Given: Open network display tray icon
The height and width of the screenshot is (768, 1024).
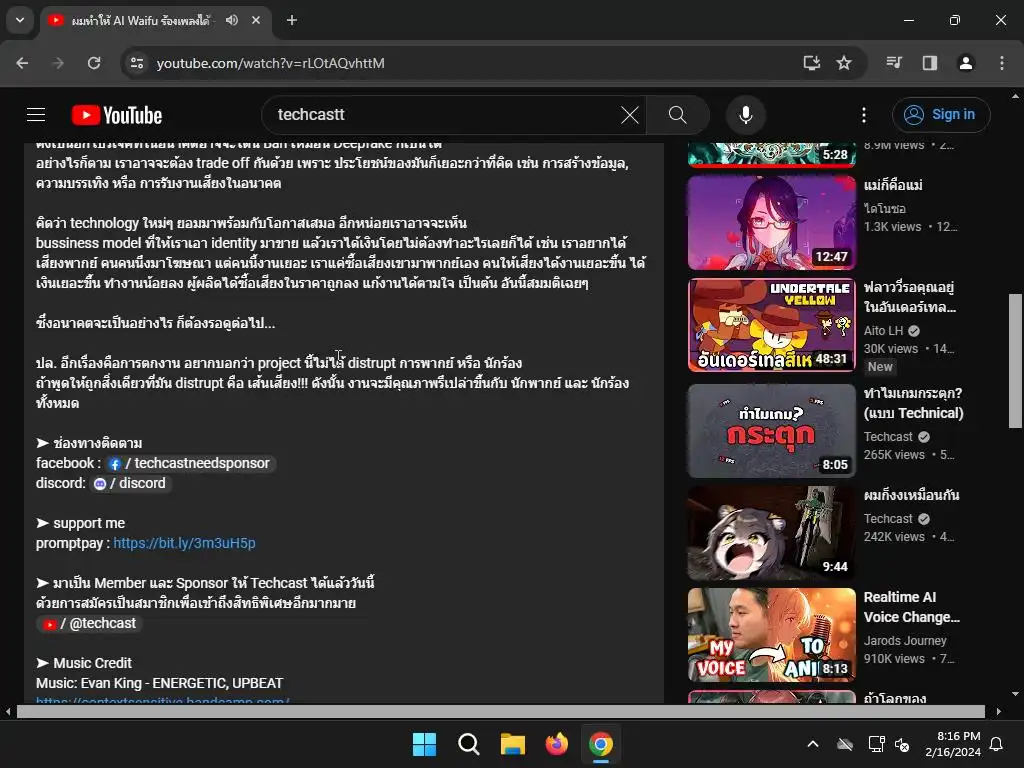Looking at the screenshot, I should [876, 744].
